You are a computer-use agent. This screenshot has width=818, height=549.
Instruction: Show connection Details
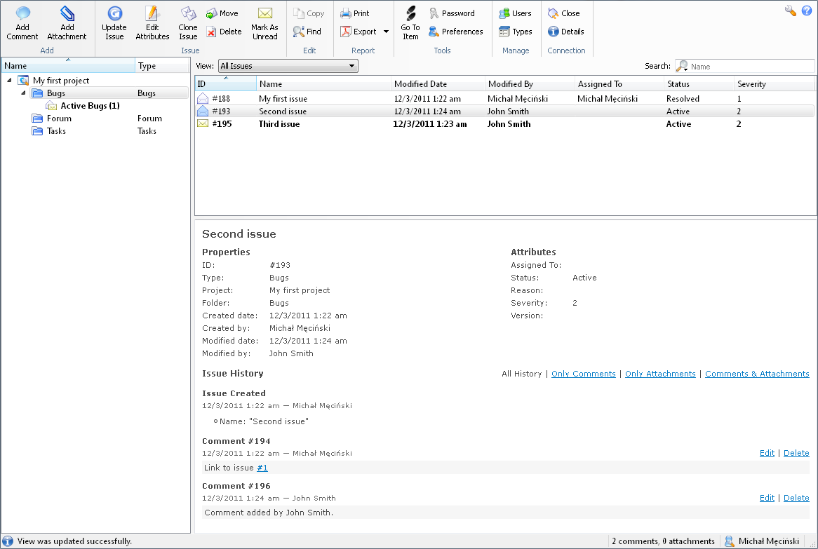tap(566, 32)
